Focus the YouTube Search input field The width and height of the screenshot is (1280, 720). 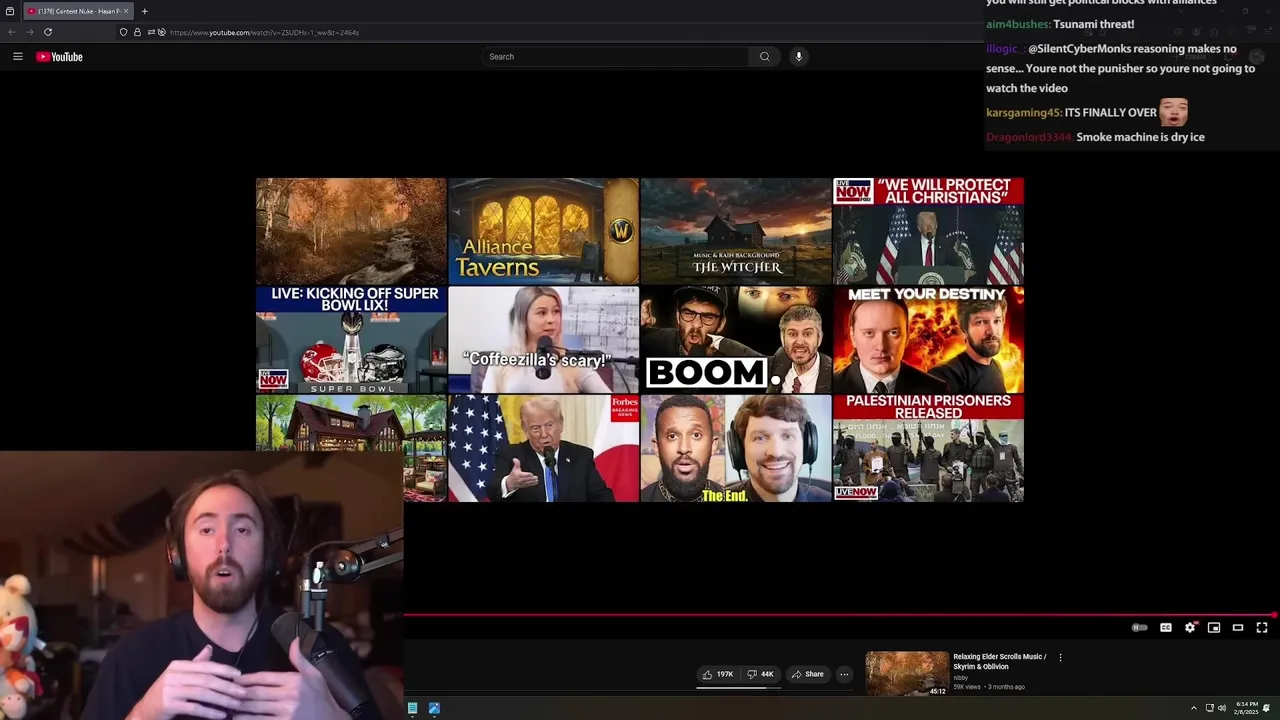pyautogui.click(x=615, y=57)
